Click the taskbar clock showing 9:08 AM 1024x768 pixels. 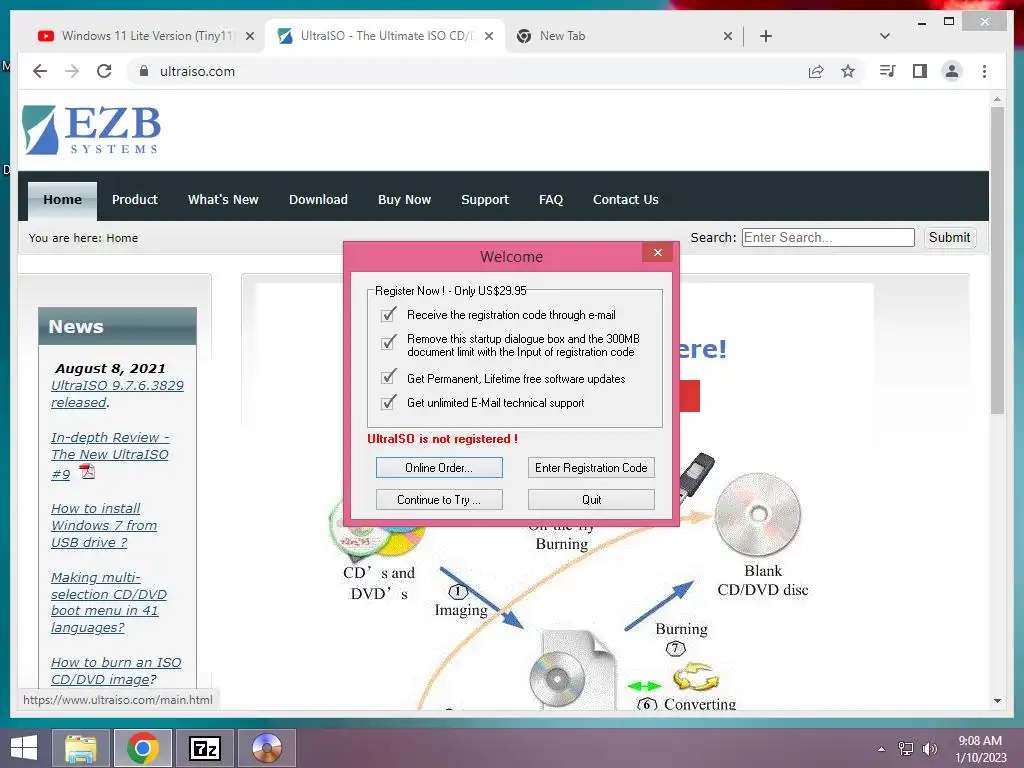coord(980,749)
